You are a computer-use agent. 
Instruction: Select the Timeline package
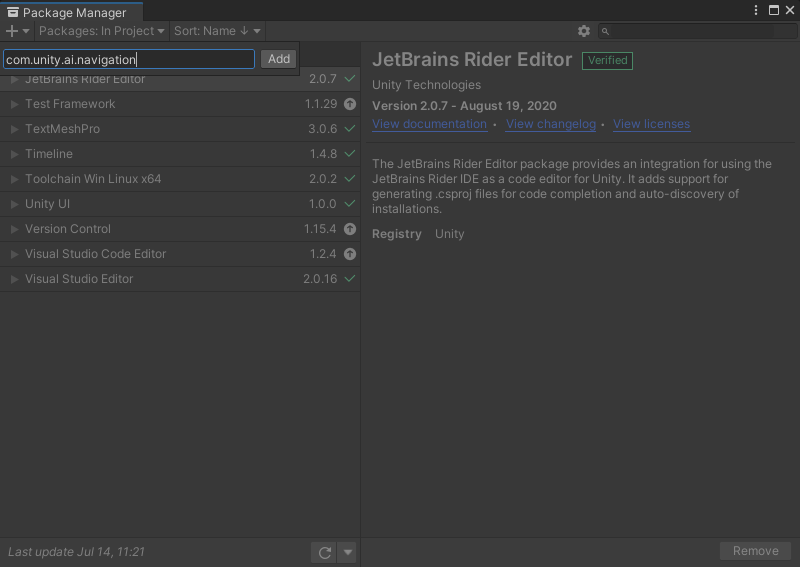pos(180,154)
